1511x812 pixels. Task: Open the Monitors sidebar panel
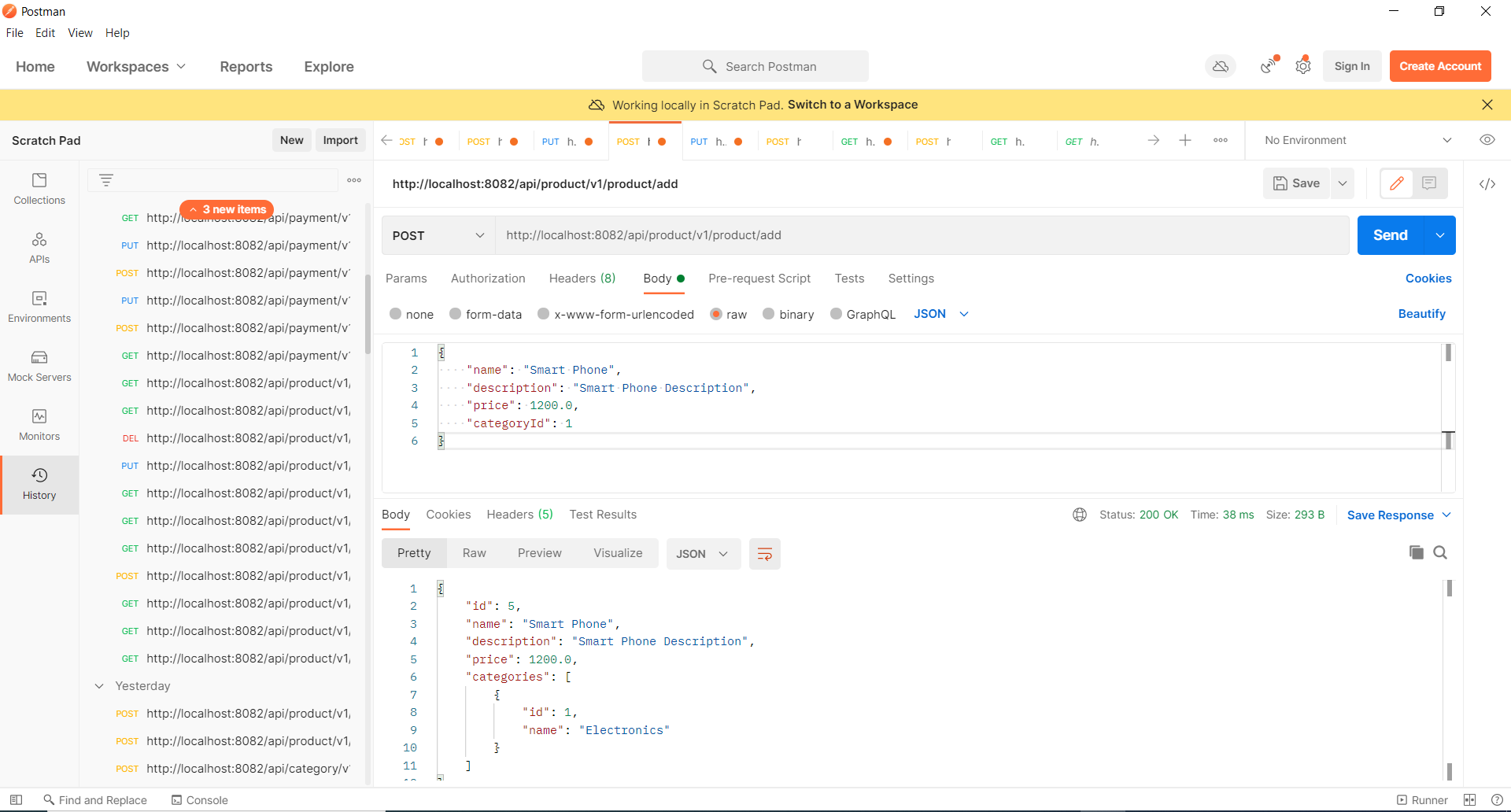coord(39,425)
